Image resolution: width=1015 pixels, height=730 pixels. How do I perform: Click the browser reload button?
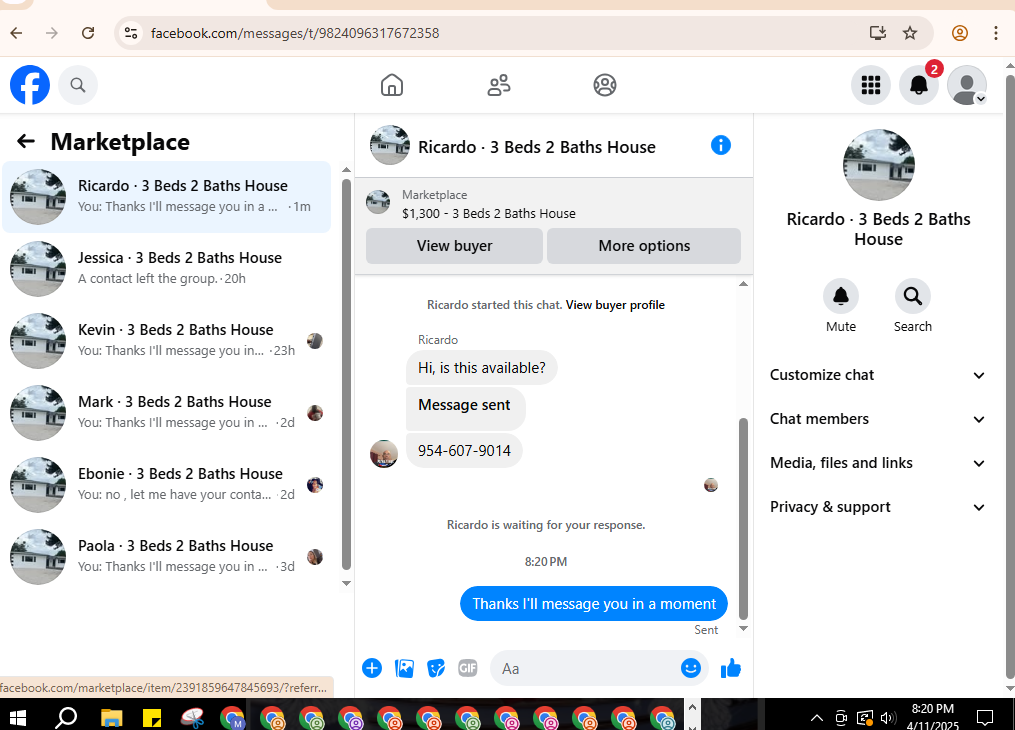[88, 33]
